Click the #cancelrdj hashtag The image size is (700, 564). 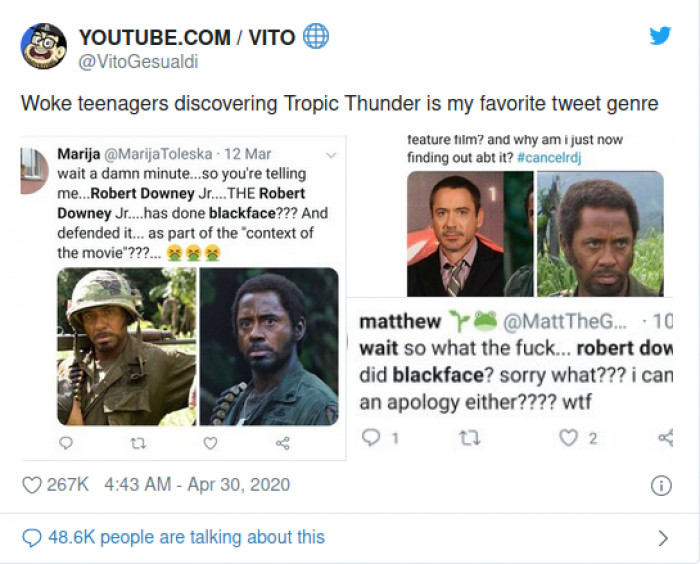(x=549, y=158)
